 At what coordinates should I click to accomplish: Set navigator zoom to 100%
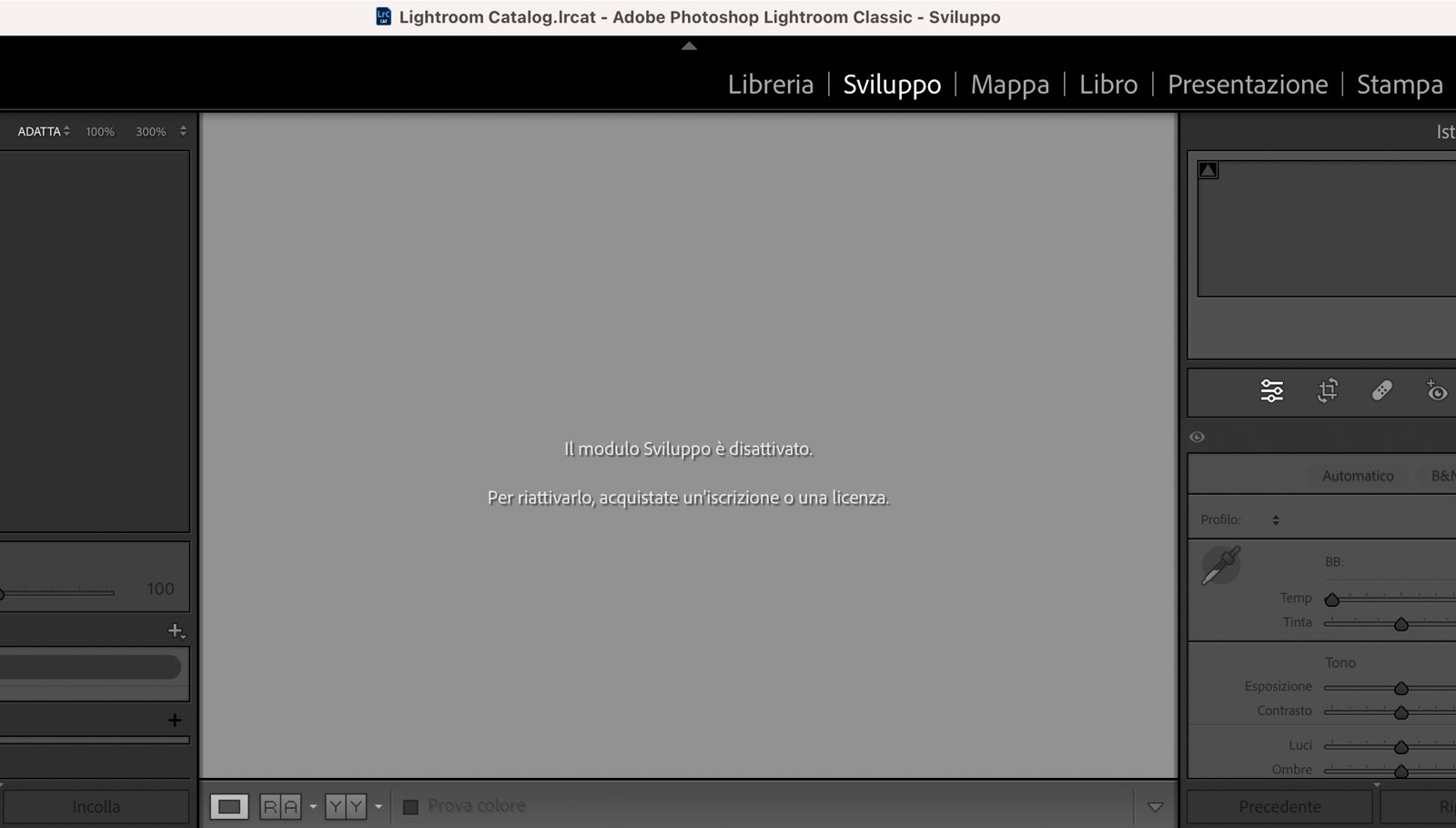[100, 132]
